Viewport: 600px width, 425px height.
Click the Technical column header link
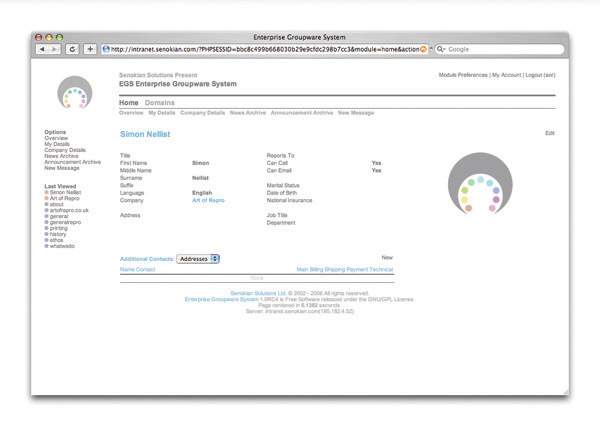click(x=381, y=269)
